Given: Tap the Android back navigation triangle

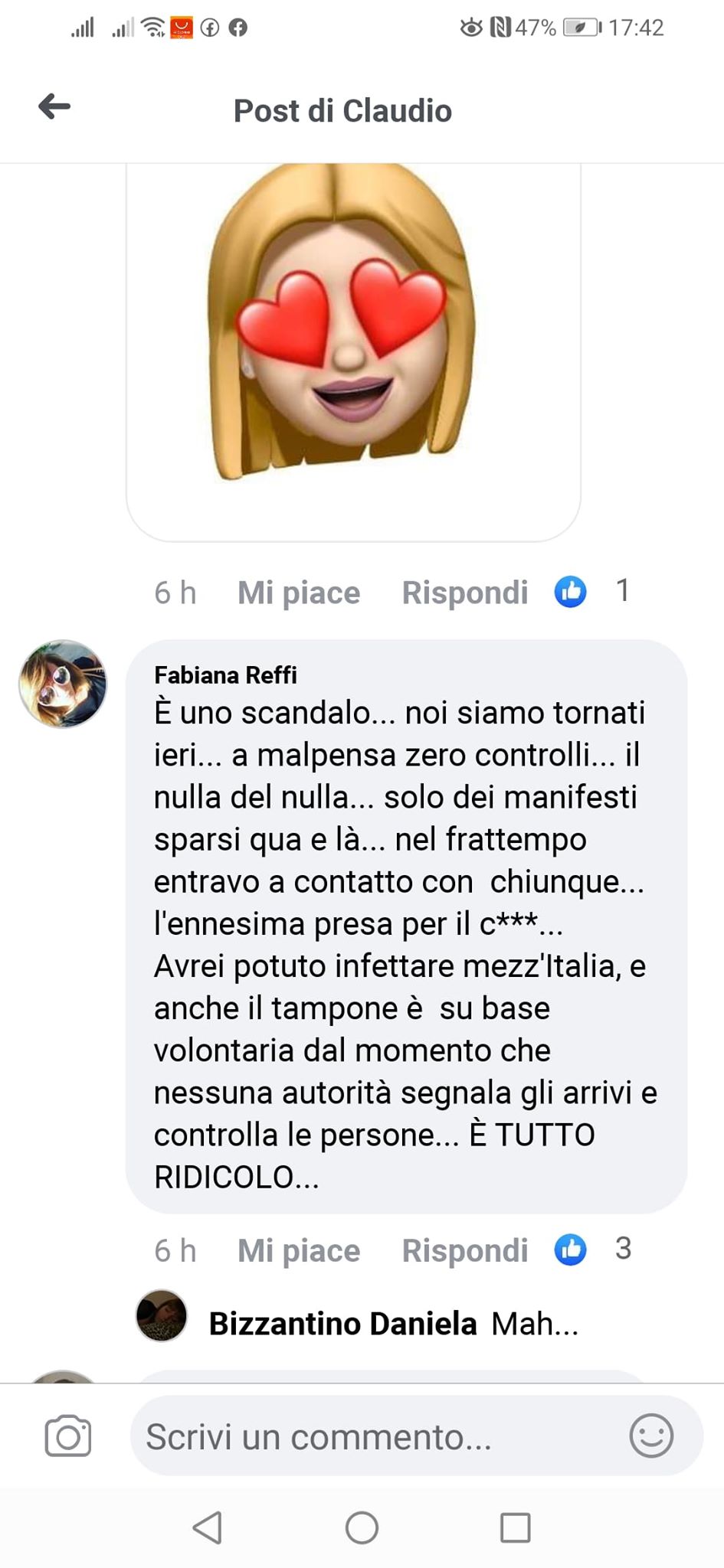Looking at the screenshot, I should click(207, 1527).
